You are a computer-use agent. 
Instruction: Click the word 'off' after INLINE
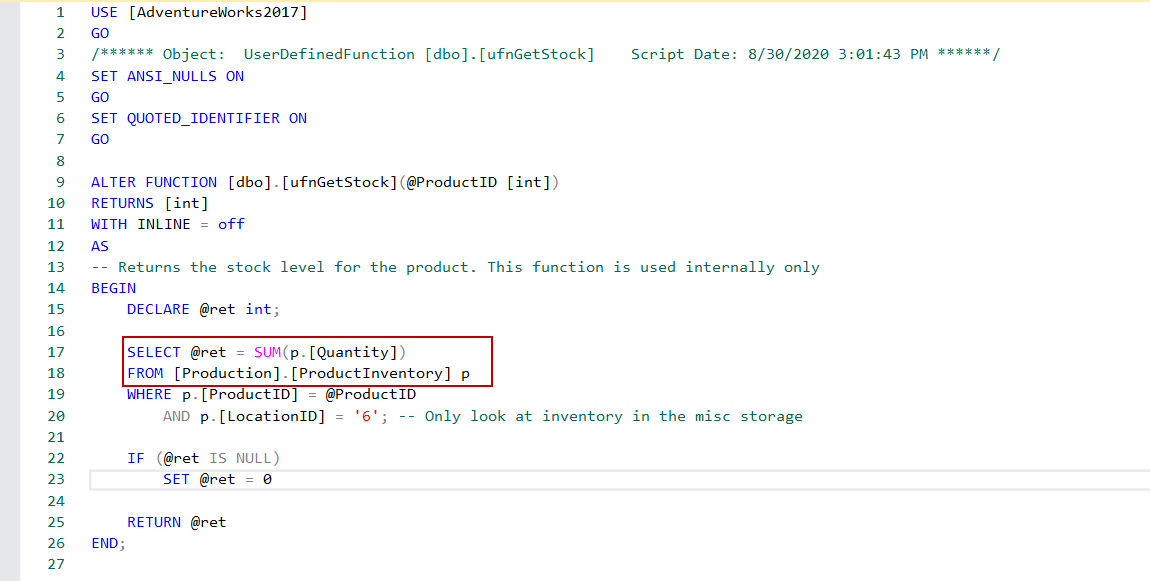click(x=231, y=224)
